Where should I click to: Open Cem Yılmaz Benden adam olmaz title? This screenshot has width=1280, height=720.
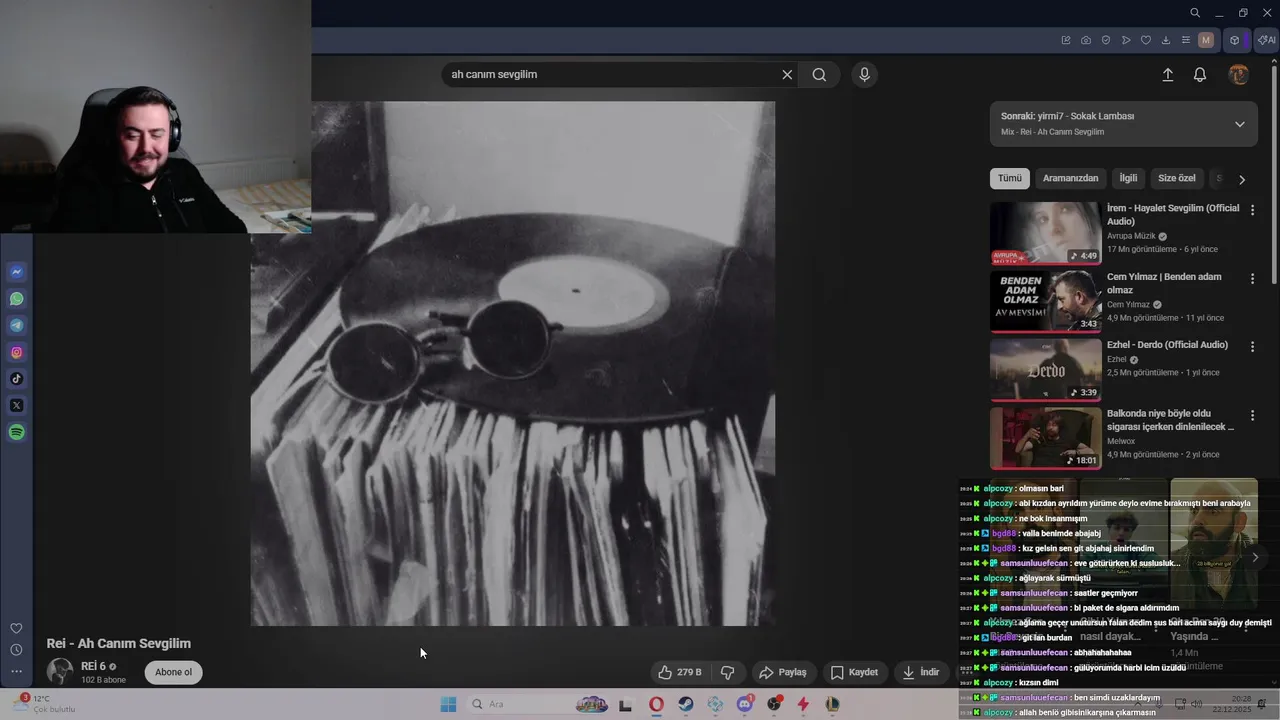coord(1164,283)
